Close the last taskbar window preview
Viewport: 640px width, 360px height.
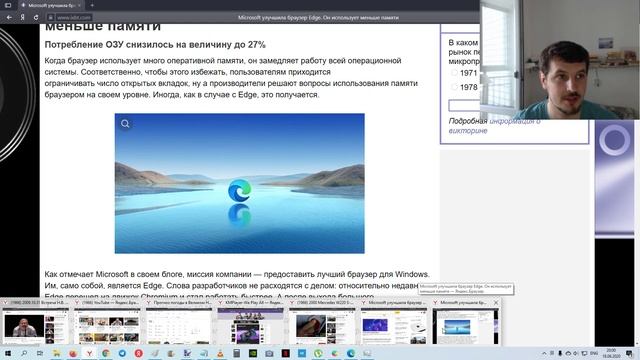(x=496, y=303)
